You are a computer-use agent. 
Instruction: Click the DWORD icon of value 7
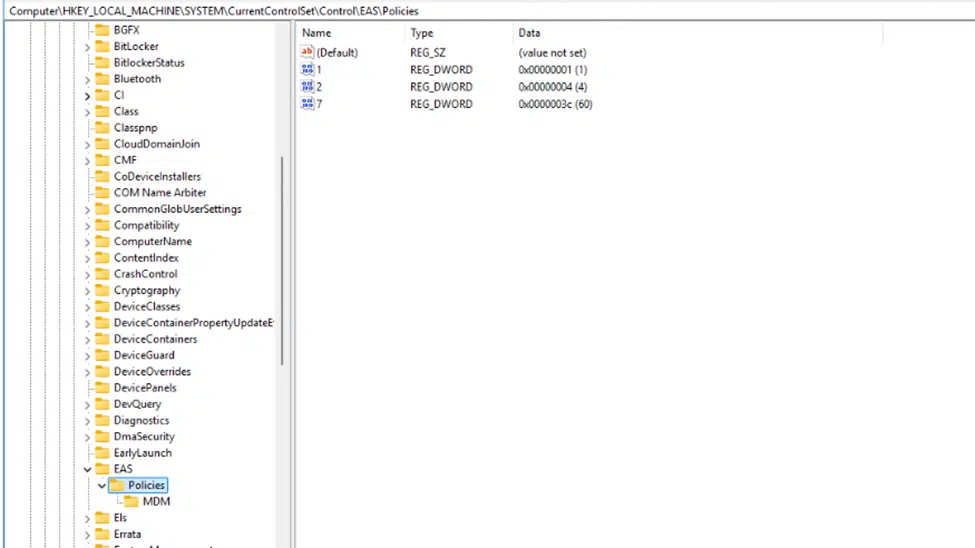click(x=307, y=104)
